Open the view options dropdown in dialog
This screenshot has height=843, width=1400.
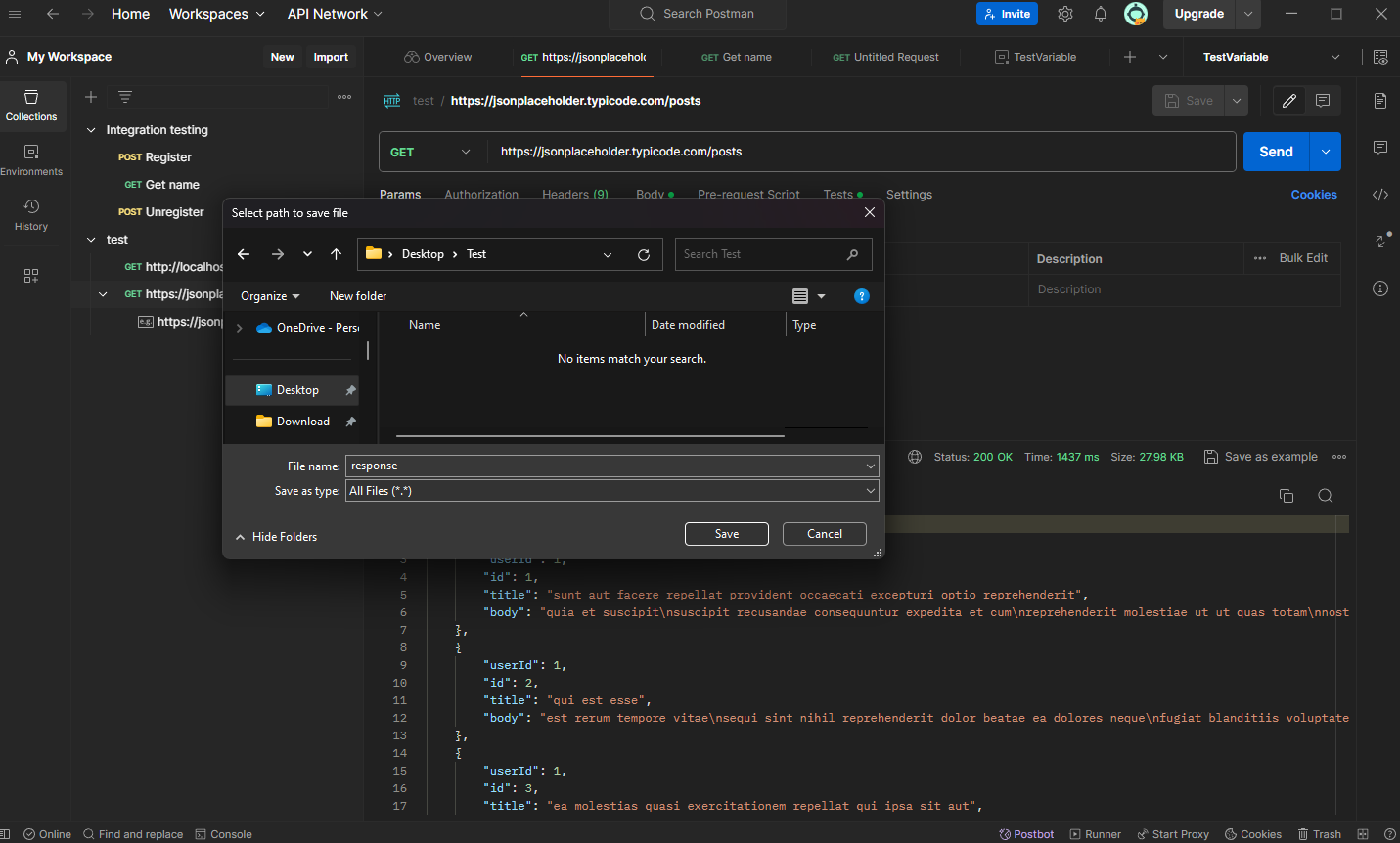click(821, 296)
